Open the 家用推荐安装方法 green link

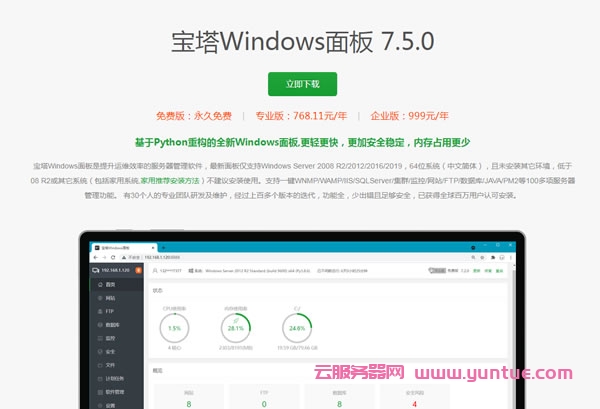(x=165, y=181)
